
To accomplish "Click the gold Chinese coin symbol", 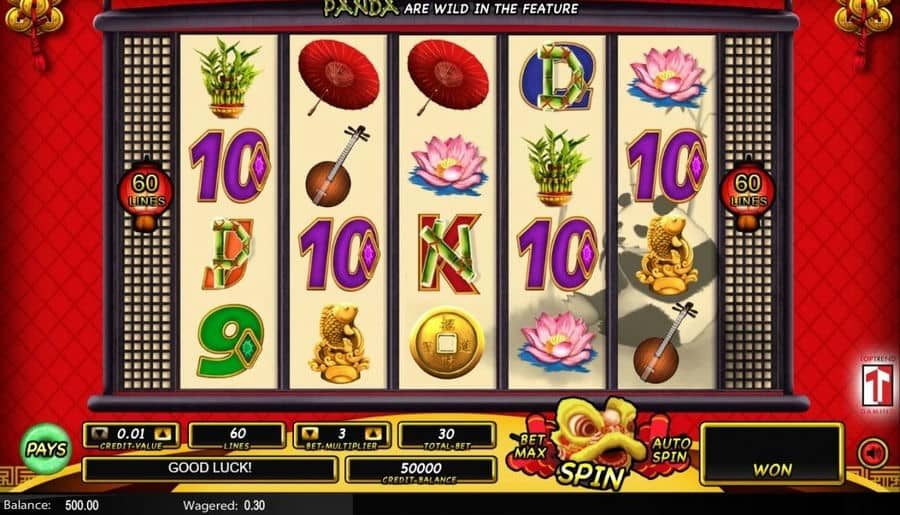I will coord(447,343).
